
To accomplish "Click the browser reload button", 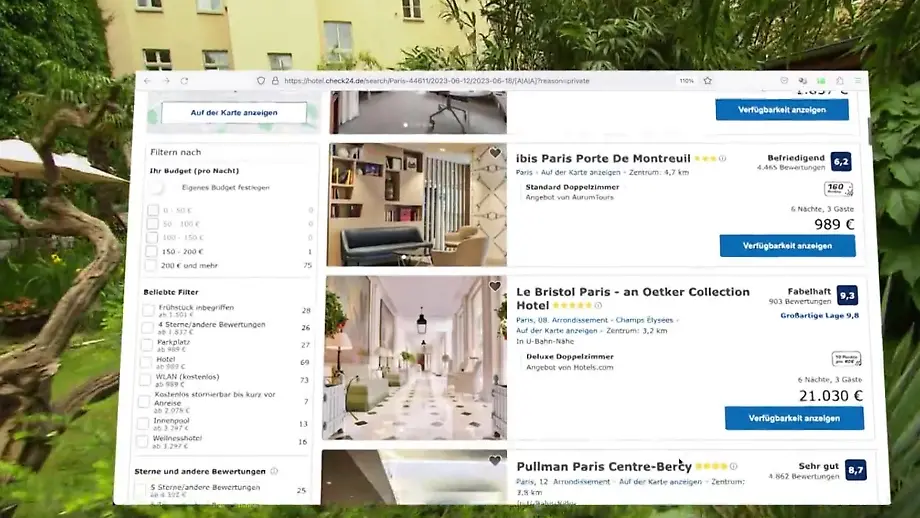I will [184, 81].
